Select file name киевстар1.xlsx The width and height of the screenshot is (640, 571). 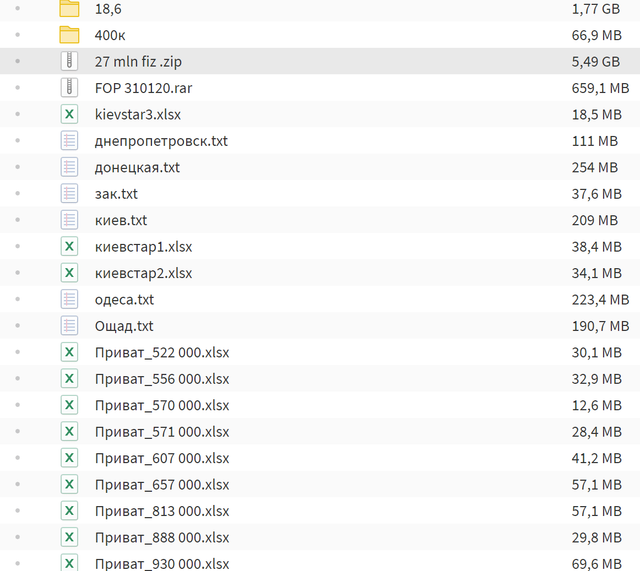pos(143,247)
